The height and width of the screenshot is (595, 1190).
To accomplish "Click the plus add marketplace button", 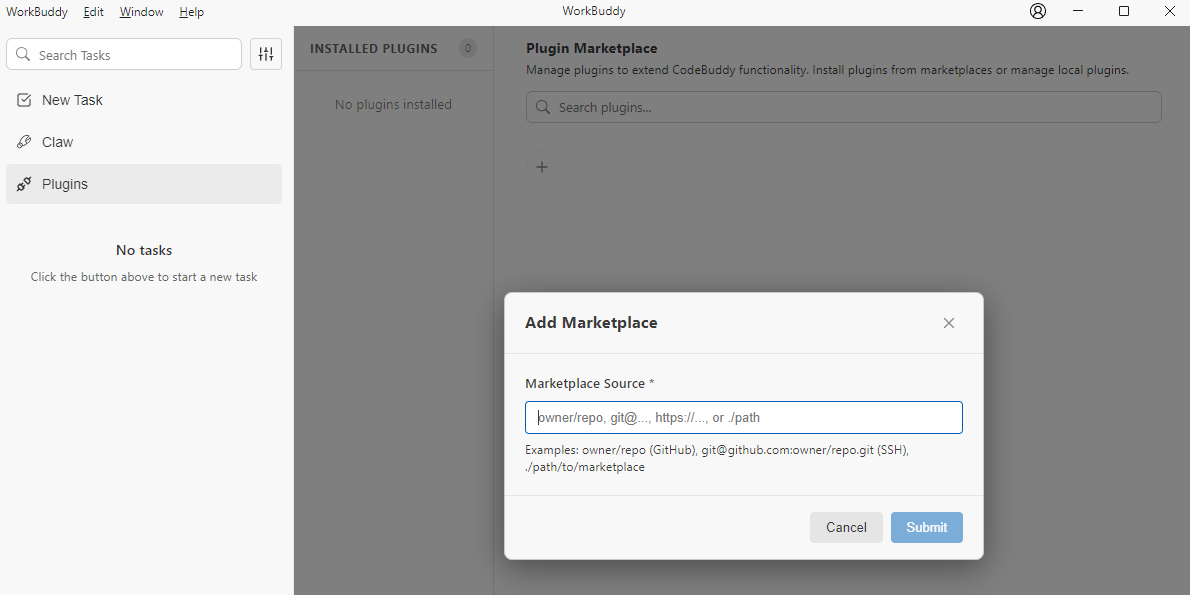I will point(542,167).
